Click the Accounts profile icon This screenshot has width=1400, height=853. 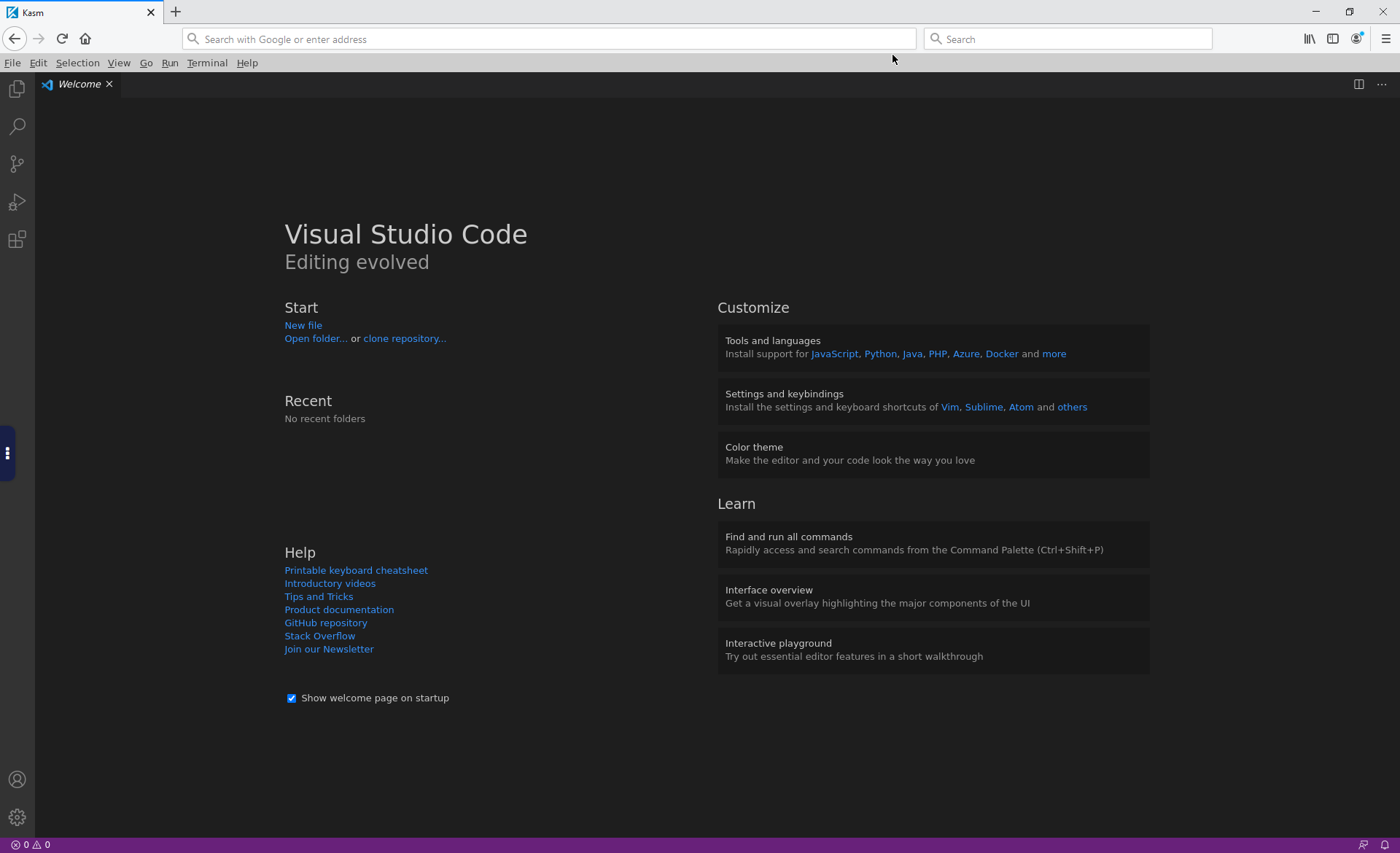[x=17, y=779]
